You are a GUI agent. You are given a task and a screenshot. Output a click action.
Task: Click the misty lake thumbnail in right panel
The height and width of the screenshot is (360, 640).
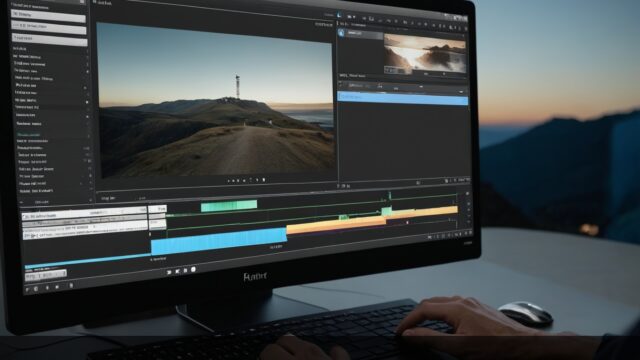(x=424, y=54)
